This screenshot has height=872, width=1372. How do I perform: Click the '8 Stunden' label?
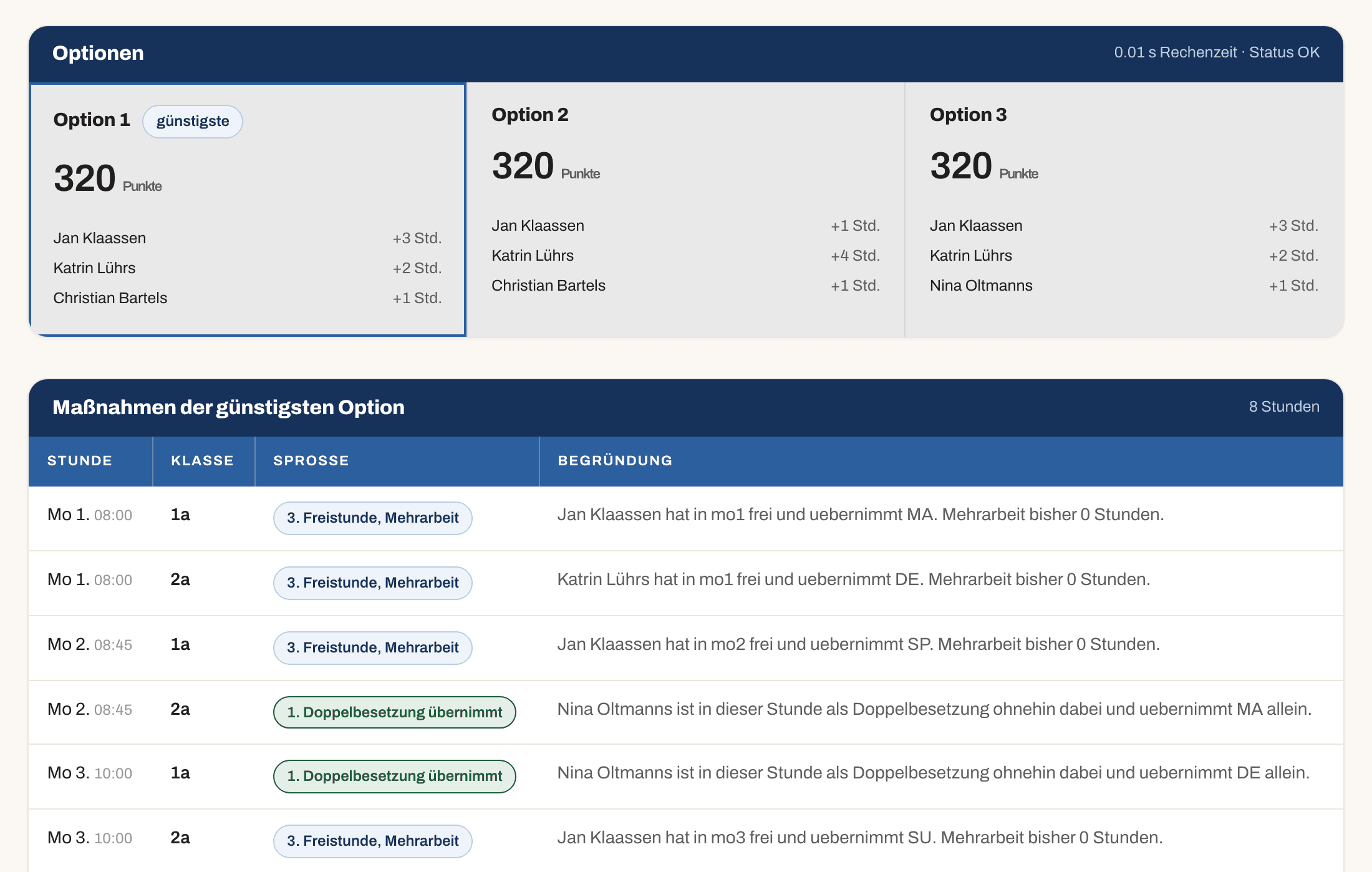point(1284,407)
